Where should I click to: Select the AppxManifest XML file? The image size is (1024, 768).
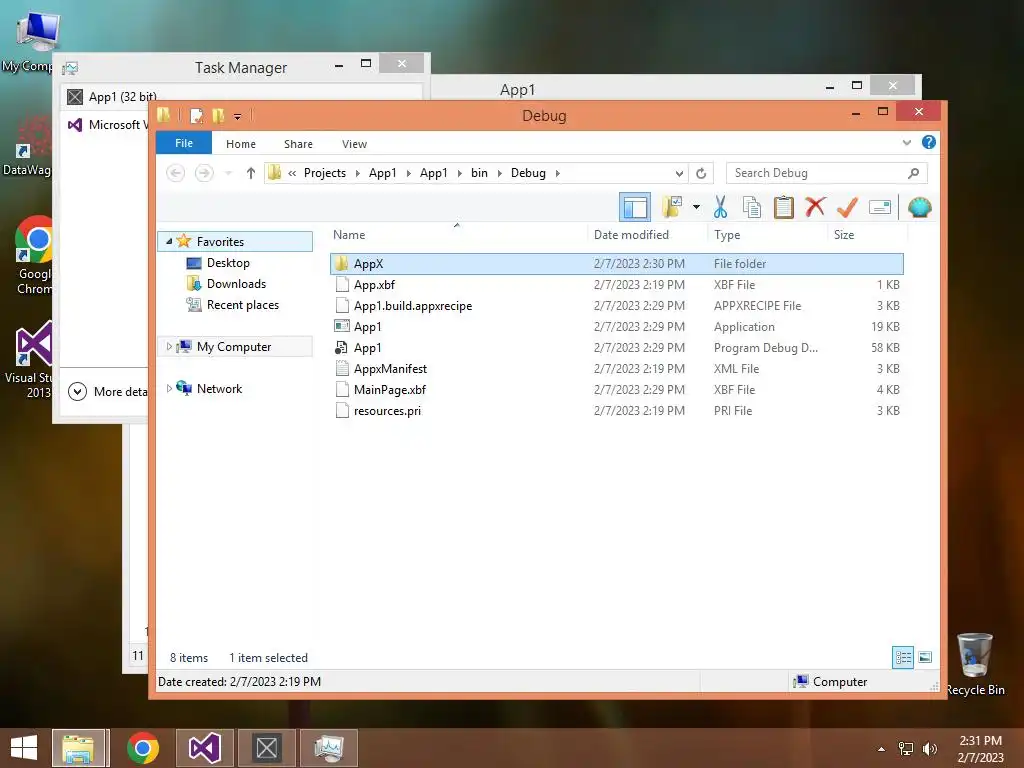tap(616, 368)
